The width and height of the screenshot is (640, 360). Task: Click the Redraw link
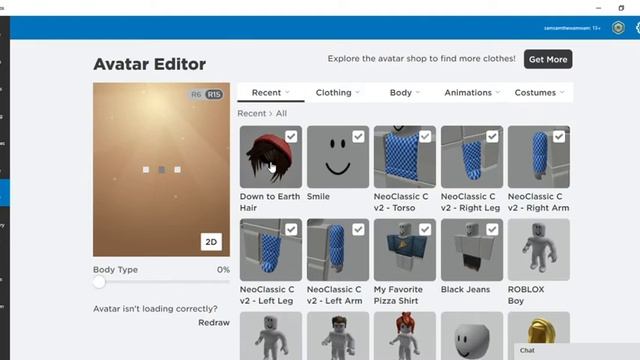click(214, 322)
